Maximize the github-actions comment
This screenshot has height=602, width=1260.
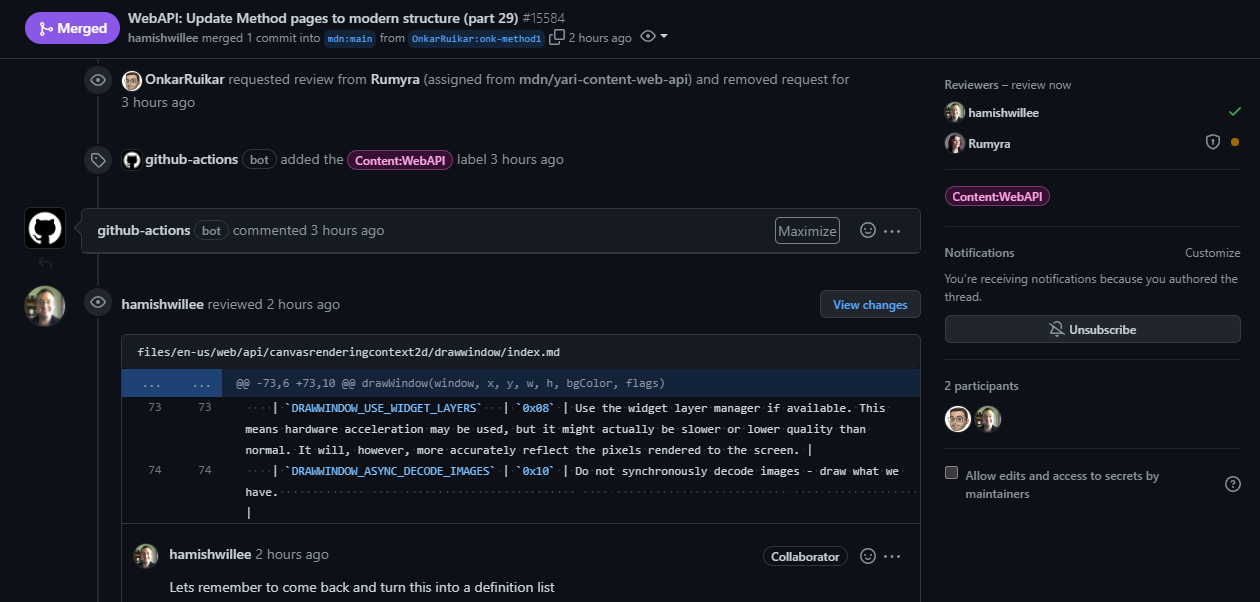click(807, 231)
